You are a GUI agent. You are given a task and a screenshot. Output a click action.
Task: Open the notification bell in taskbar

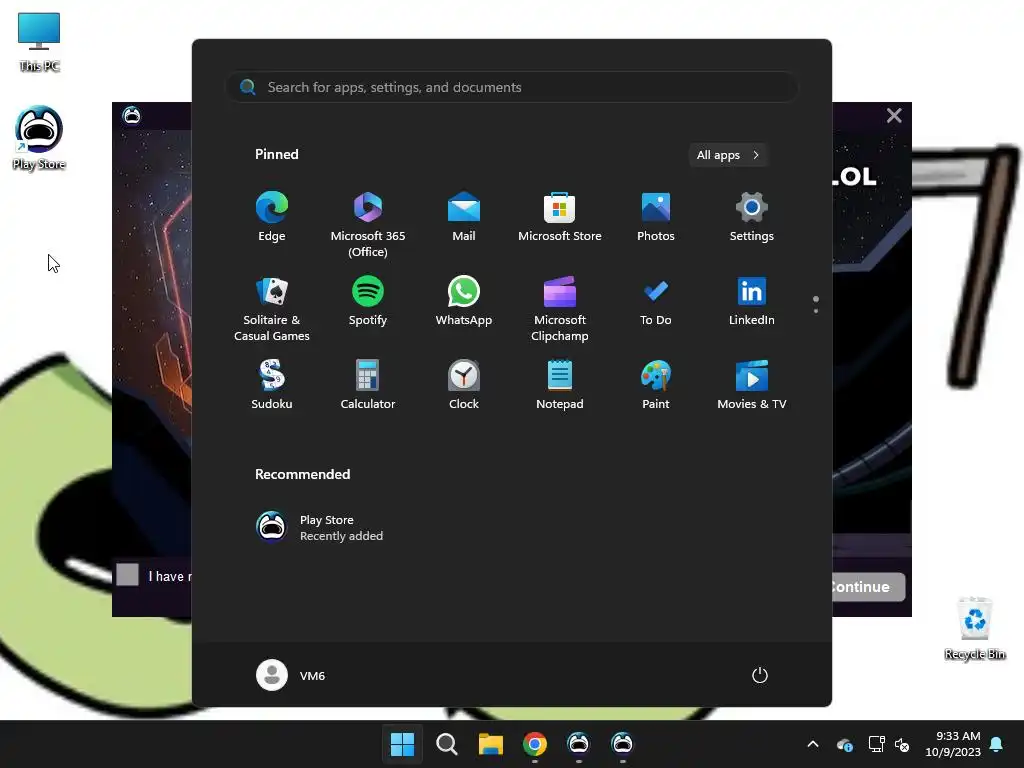click(997, 744)
